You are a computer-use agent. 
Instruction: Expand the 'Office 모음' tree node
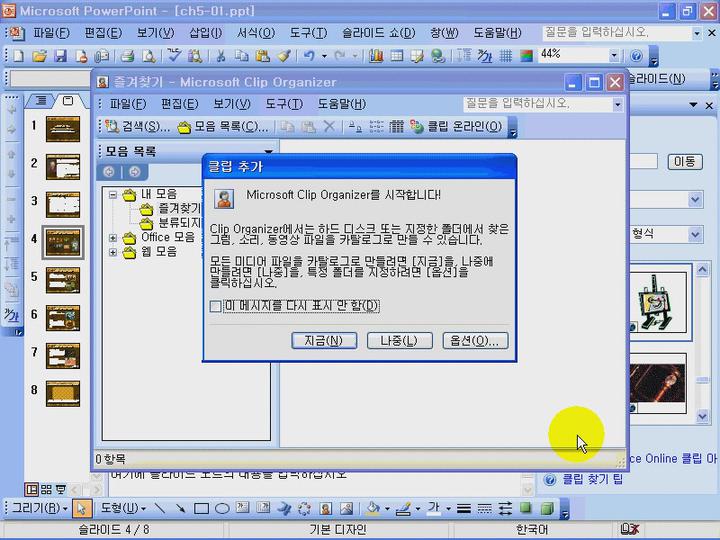tap(112, 238)
